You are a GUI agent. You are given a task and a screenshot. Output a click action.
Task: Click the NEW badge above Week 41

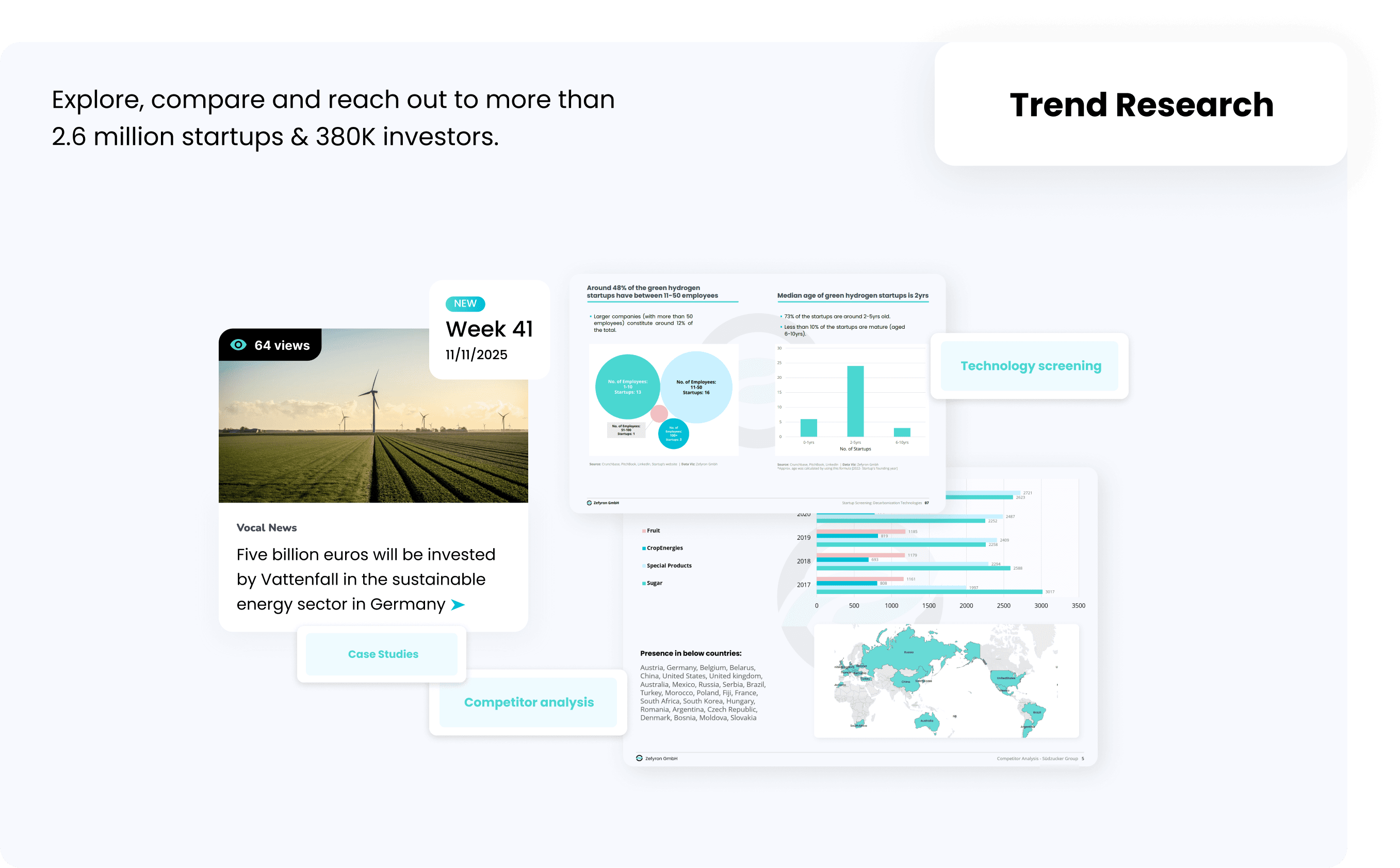click(465, 303)
